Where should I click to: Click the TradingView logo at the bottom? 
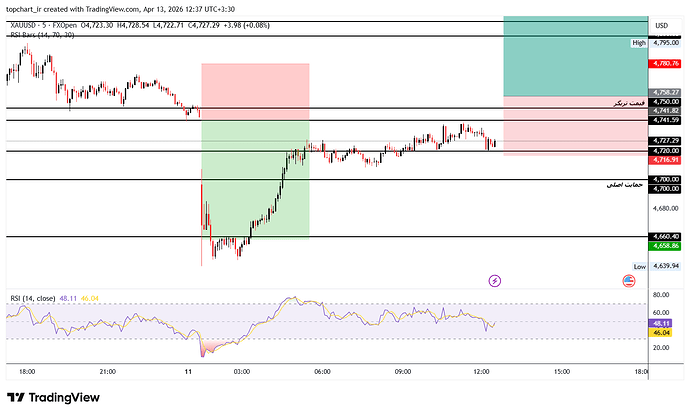click(53, 398)
